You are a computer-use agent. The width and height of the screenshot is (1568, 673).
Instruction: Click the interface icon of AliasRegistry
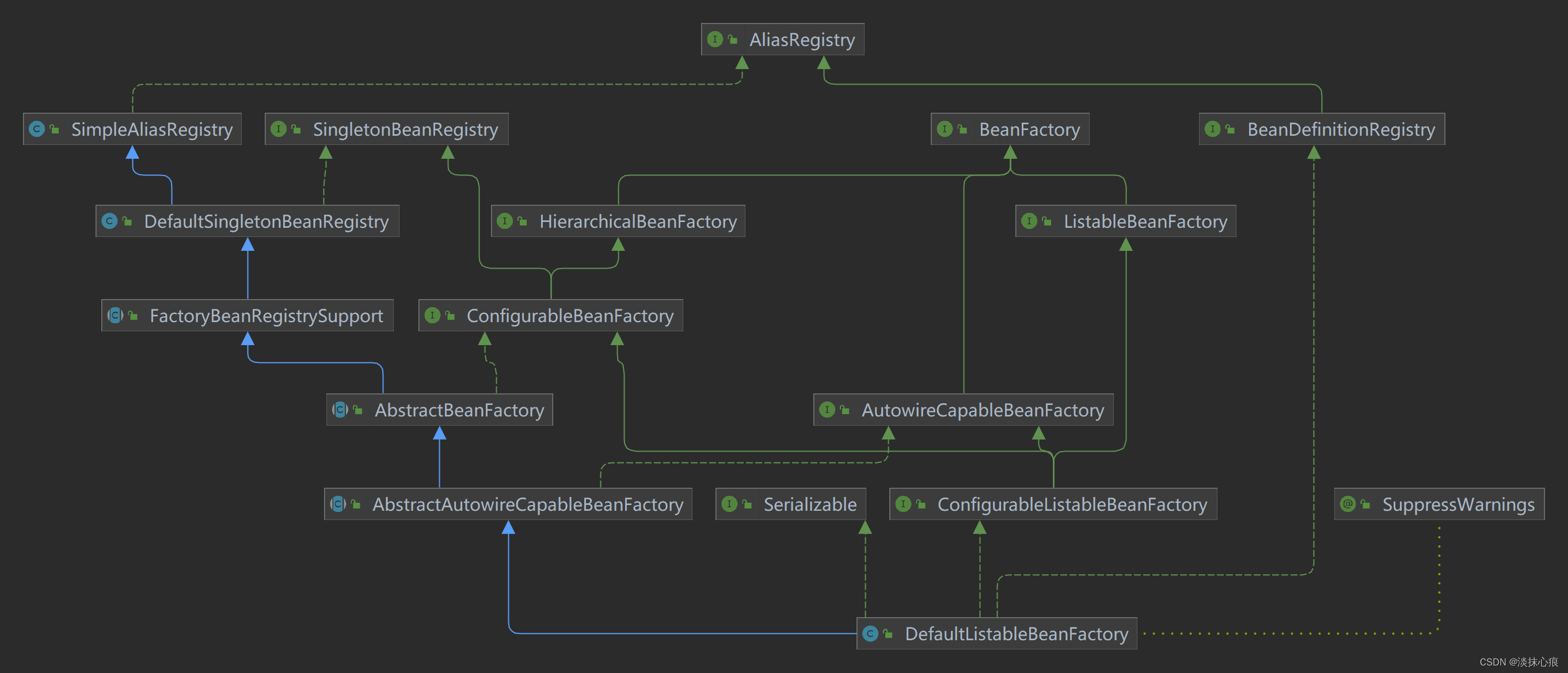click(x=716, y=40)
